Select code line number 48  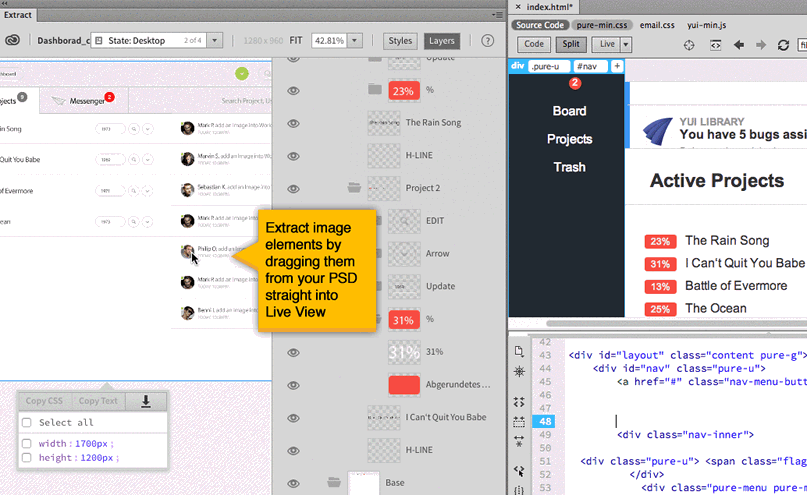pos(545,421)
